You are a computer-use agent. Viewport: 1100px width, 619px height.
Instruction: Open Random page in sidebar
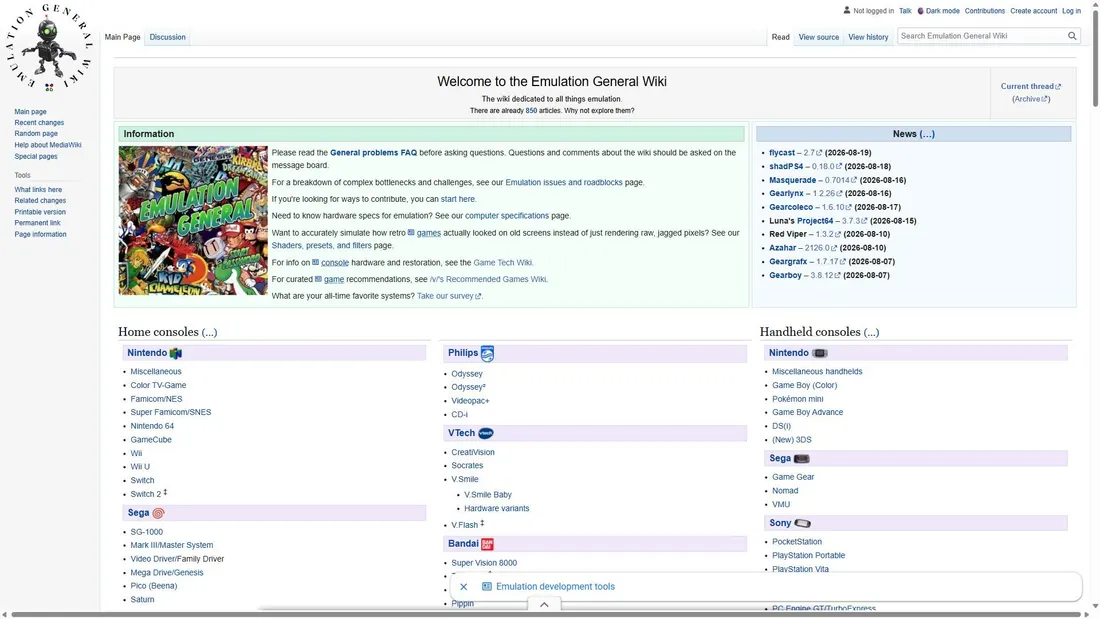coord(36,133)
